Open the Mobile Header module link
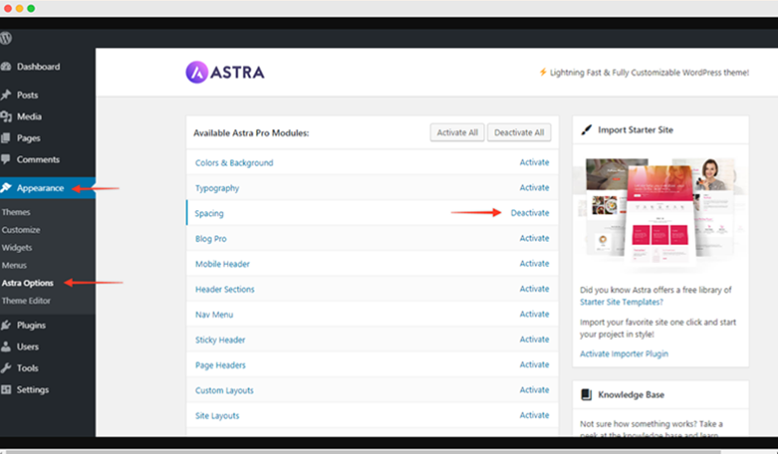This screenshot has height=454, width=778. click(222, 264)
